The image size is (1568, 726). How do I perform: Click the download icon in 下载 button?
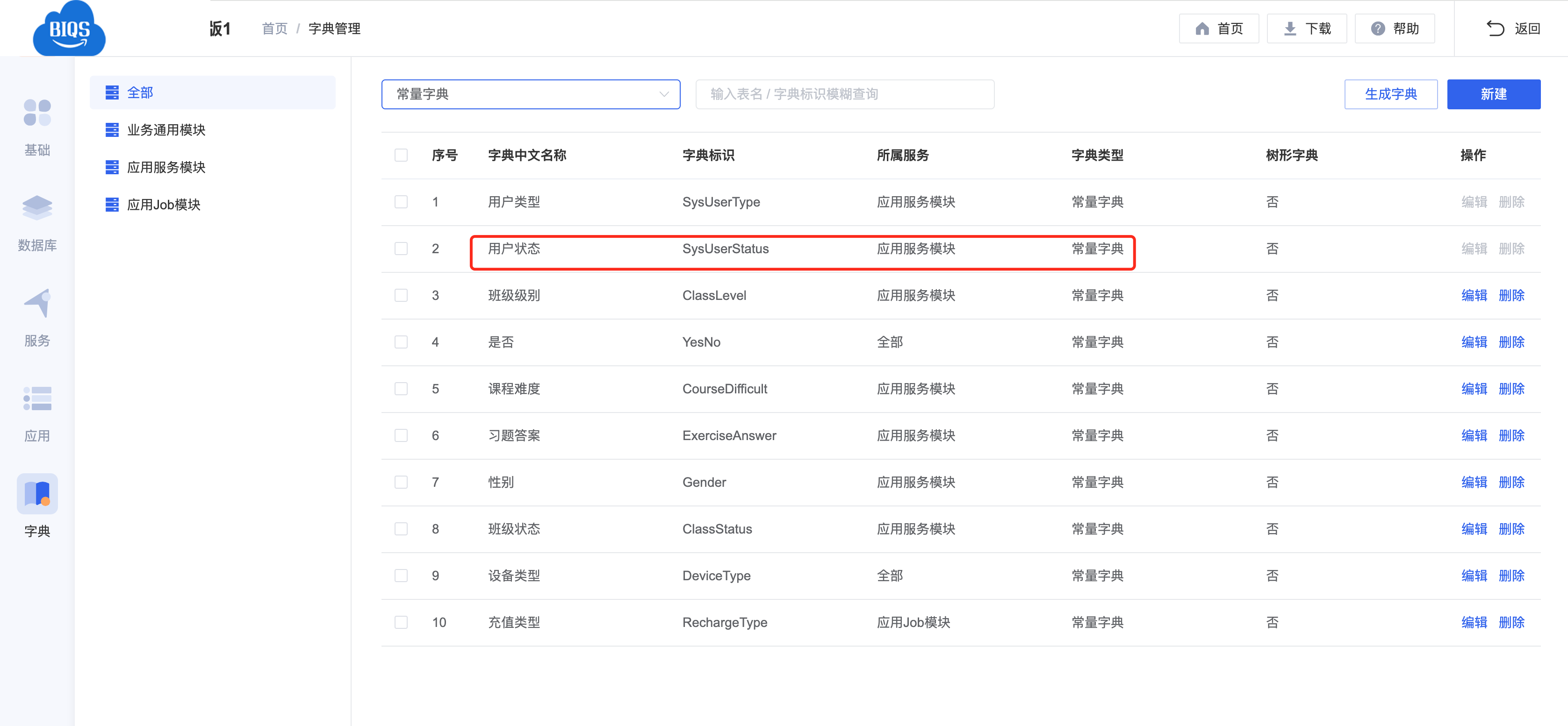[x=1290, y=28]
